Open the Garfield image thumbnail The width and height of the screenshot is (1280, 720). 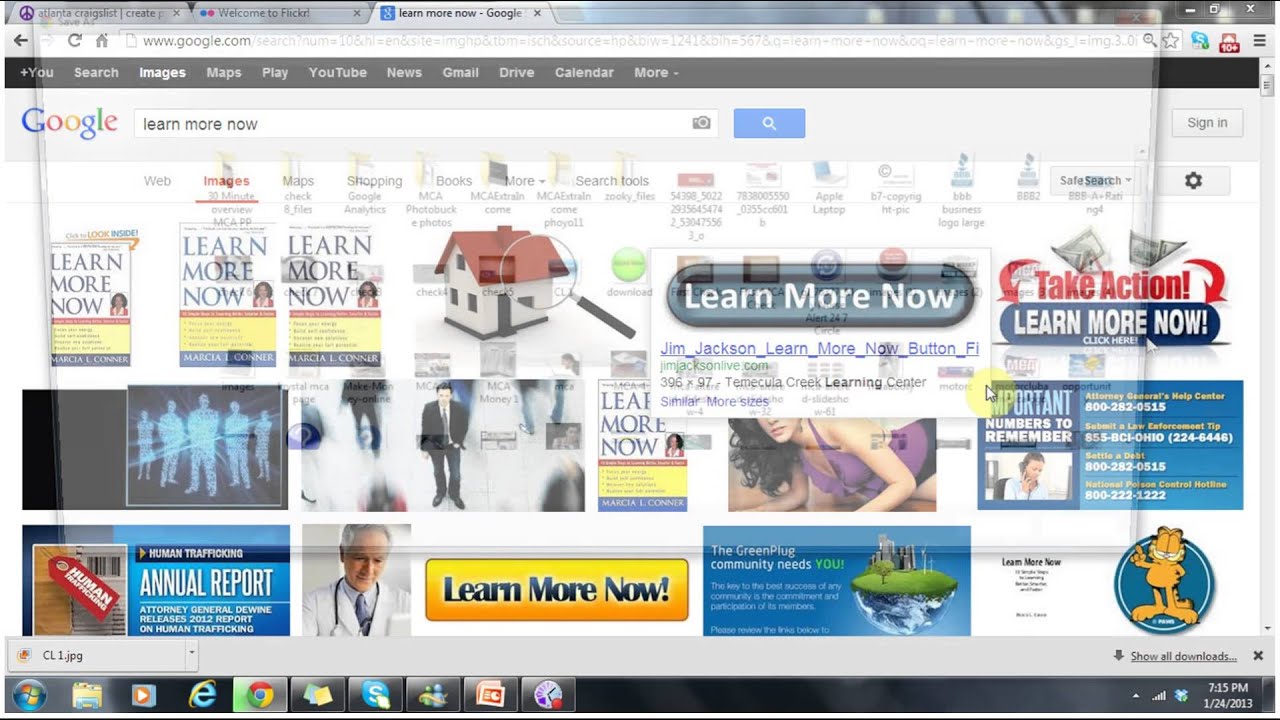pyautogui.click(x=1163, y=580)
